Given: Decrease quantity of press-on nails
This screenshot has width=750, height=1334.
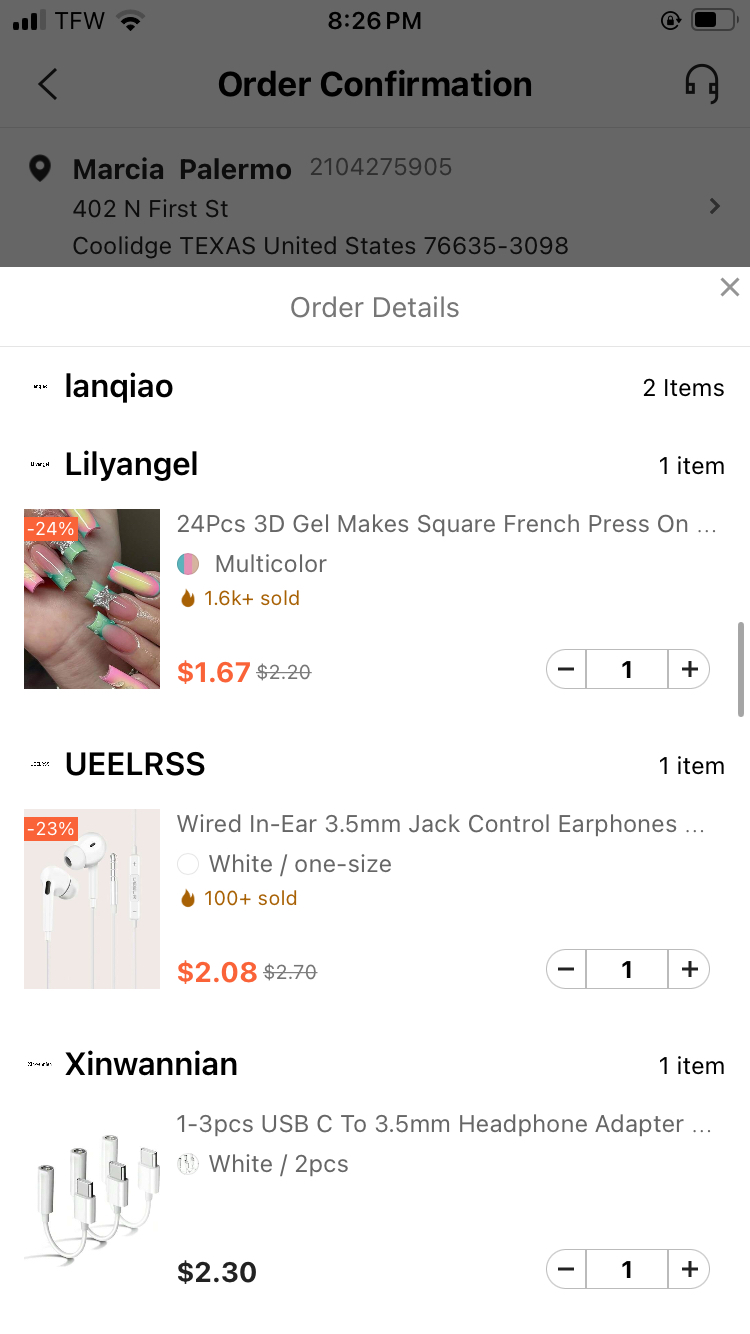Looking at the screenshot, I should tap(566, 669).
